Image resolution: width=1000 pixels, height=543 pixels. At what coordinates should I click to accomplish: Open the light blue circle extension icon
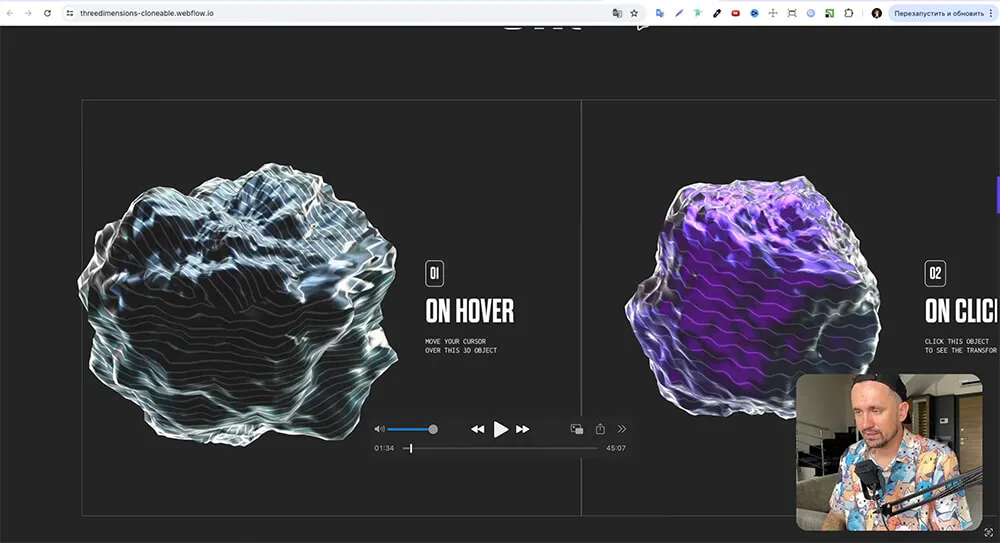[811, 13]
